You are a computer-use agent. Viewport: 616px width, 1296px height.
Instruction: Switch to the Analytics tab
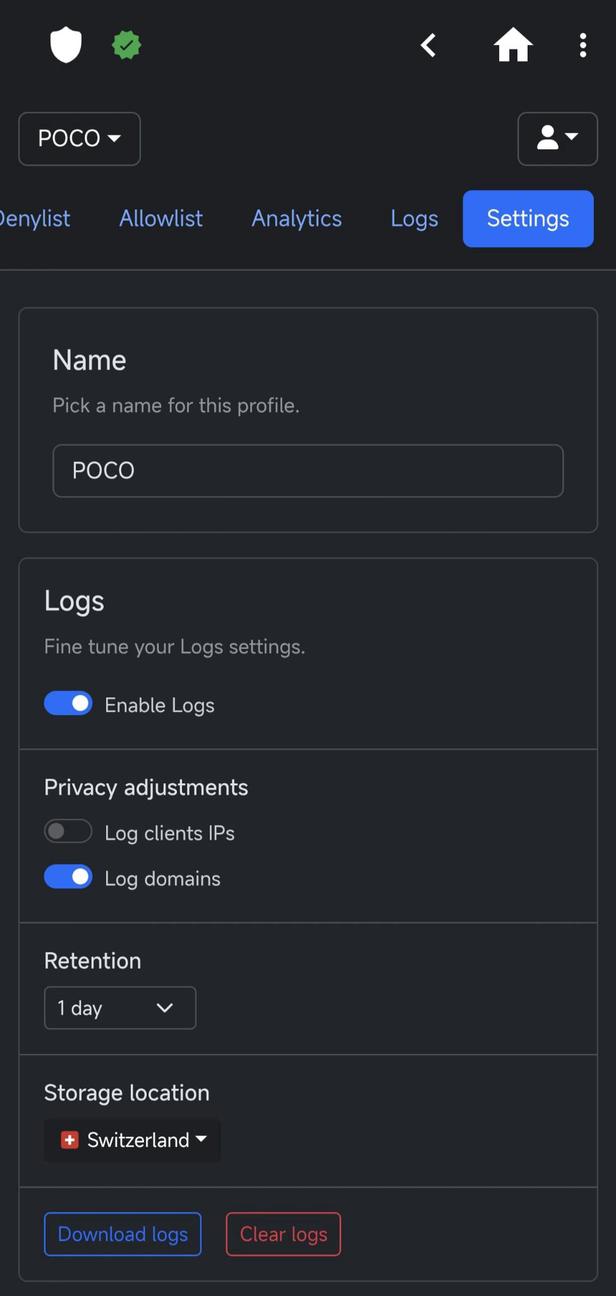pyautogui.click(x=296, y=218)
